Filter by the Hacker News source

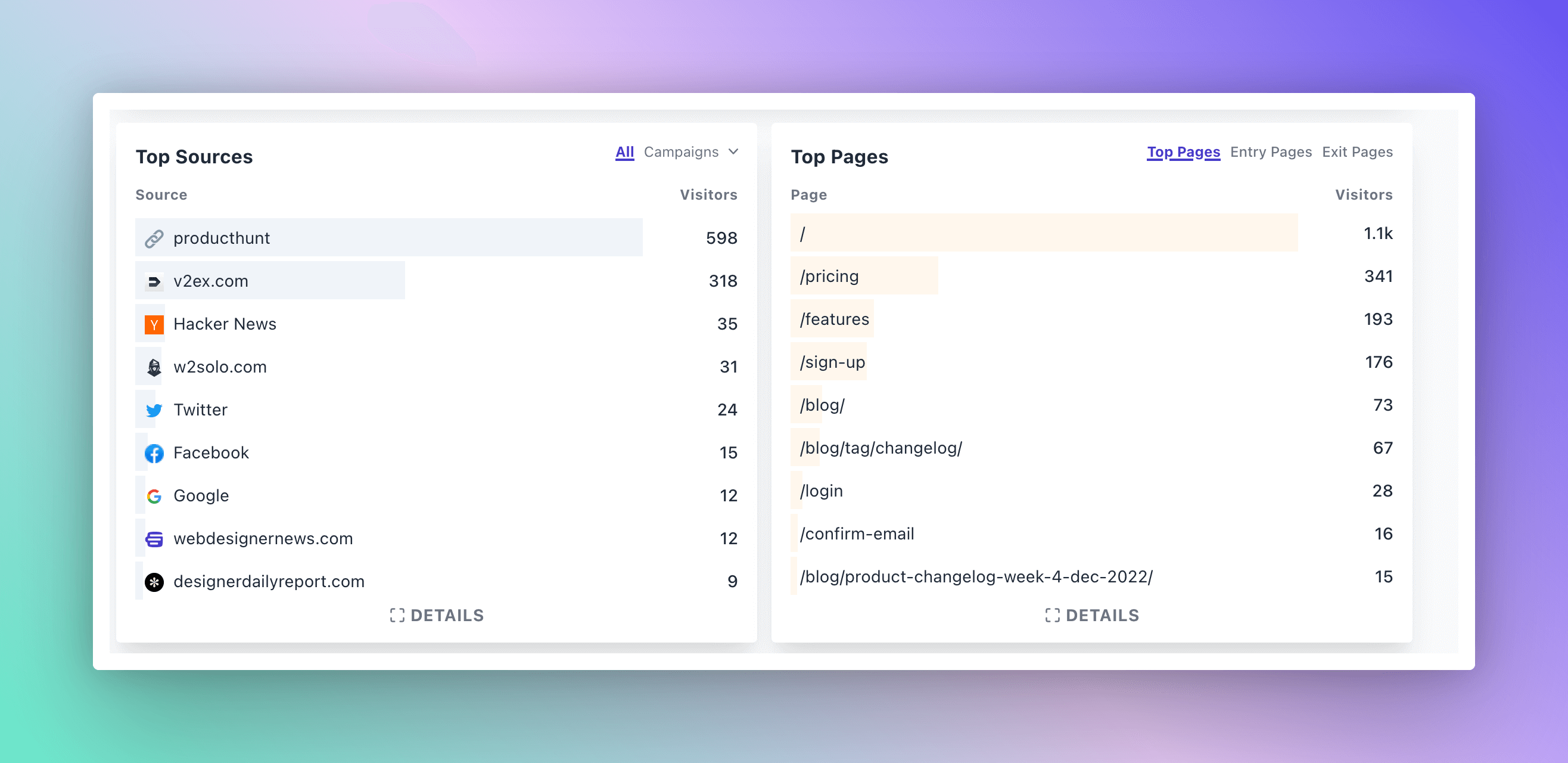tap(225, 324)
